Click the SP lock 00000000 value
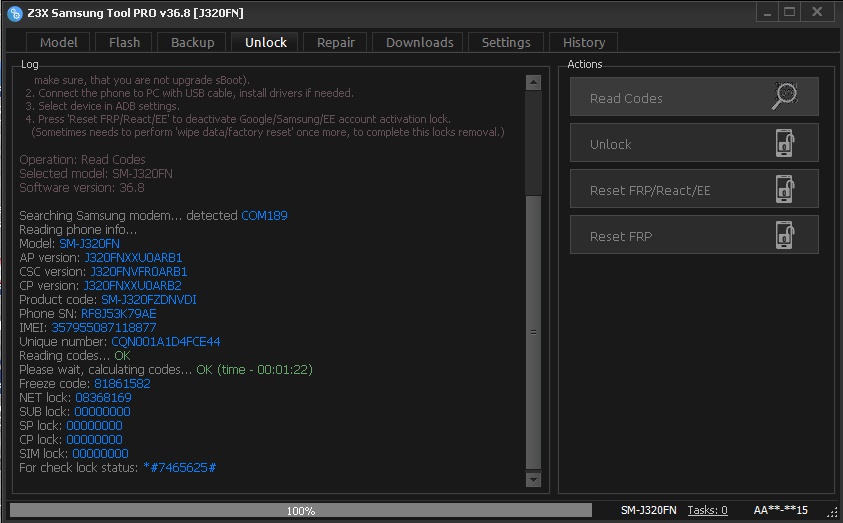The height and width of the screenshot is (523, 843). [x=94, y=425]
